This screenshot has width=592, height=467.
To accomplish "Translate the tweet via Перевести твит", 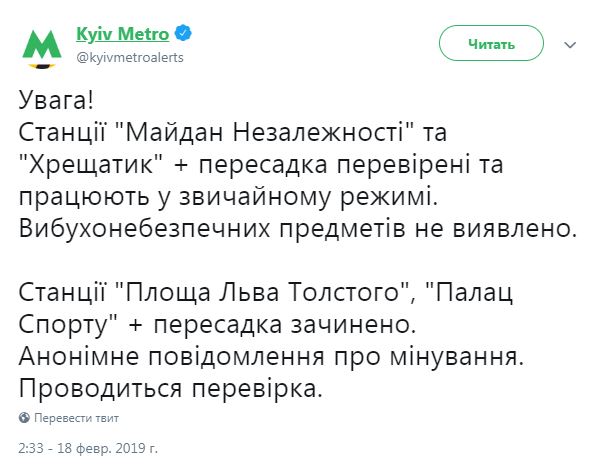I will point(77,418).
